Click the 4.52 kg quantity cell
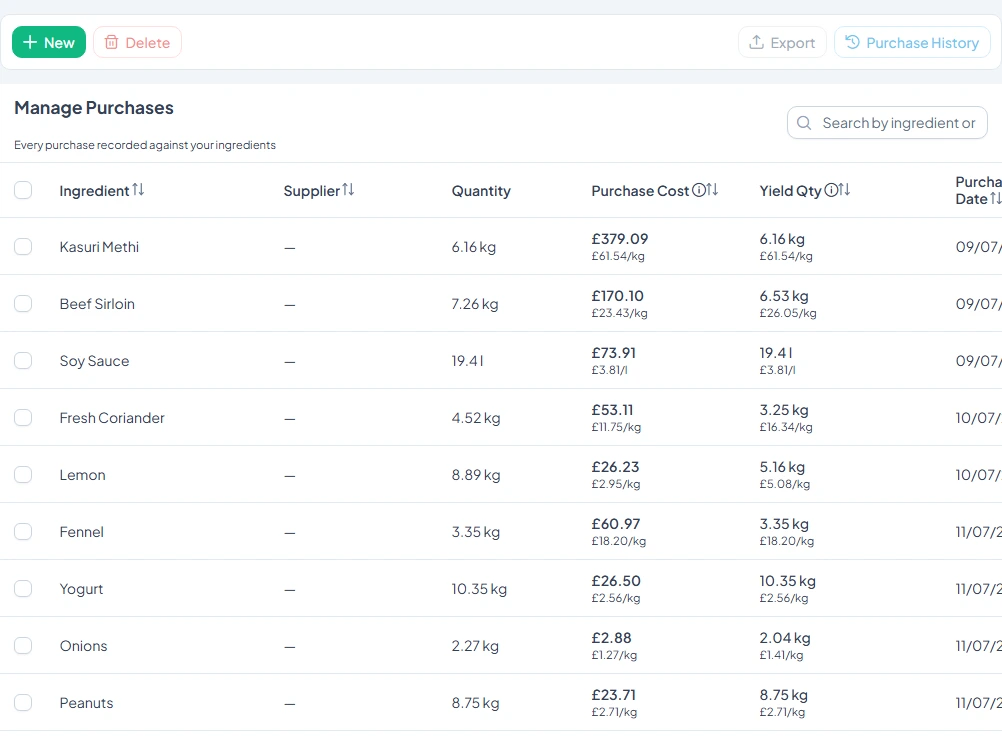The width and height of the screenshot is (1002, 740). (x=476, y=417)
